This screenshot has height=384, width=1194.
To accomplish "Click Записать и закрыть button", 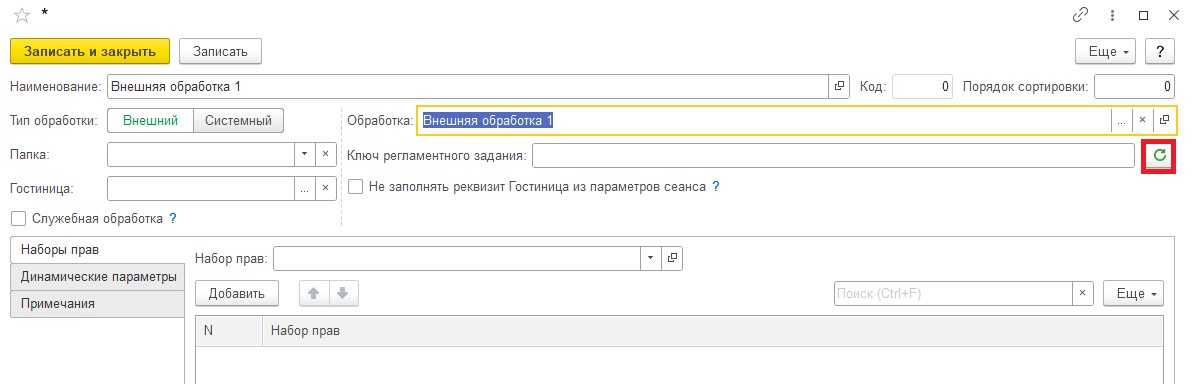I will click(x=90, y=51).
